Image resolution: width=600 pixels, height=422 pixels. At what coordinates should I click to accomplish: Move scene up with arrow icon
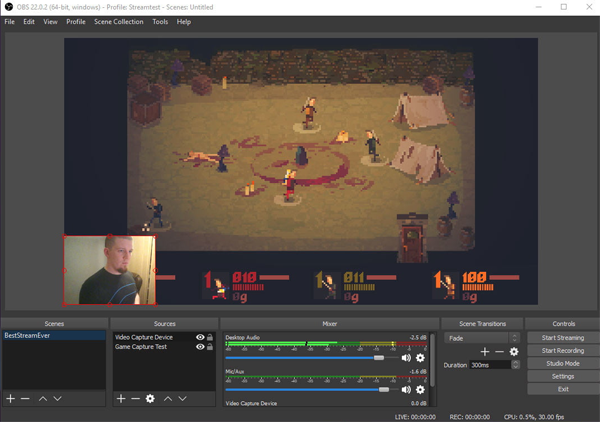[x=43, y=399]
